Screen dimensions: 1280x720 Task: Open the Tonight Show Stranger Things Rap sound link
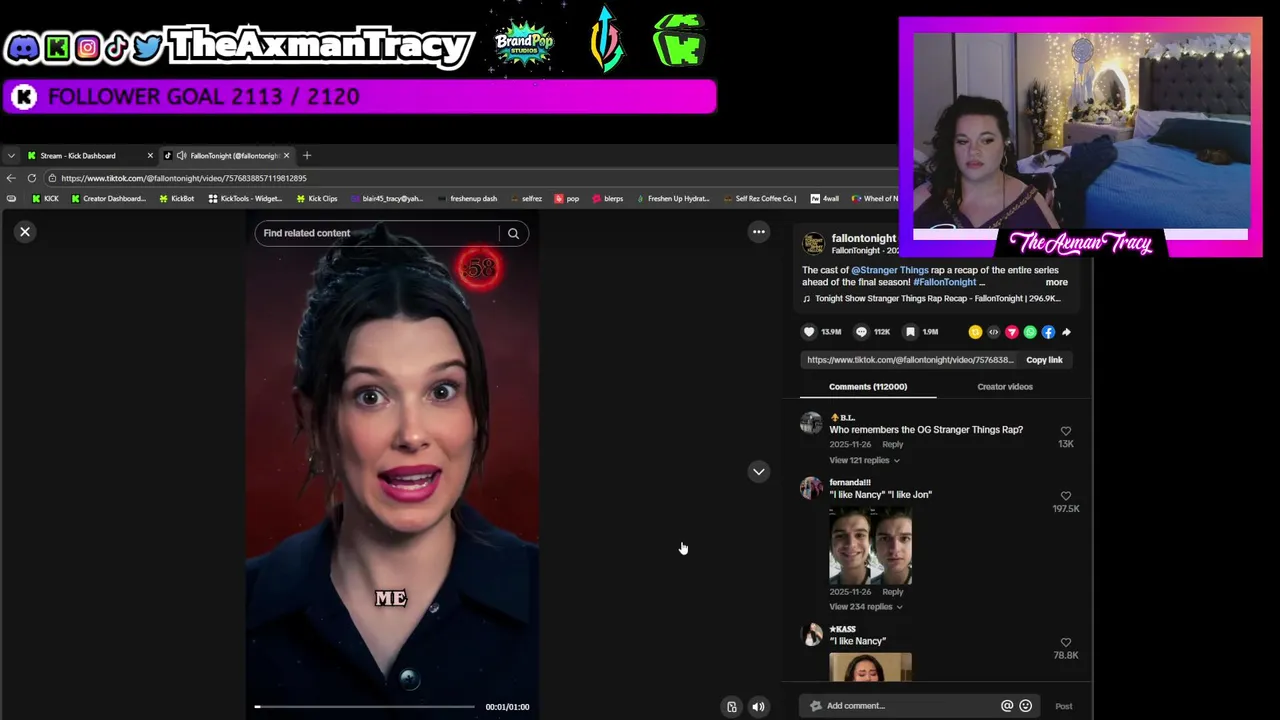tap(937, 298)
